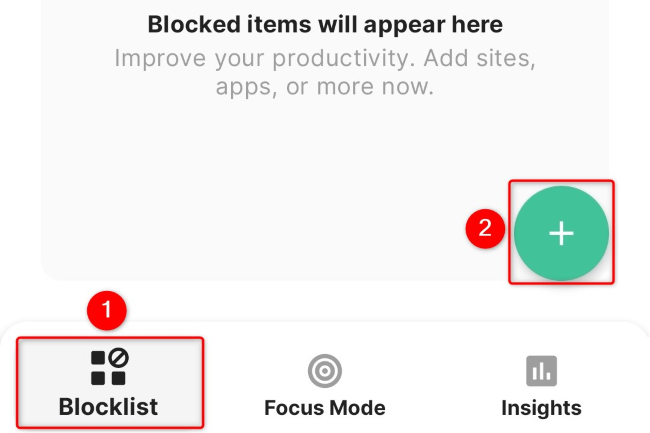Select the Focus Mode target icon
The image size is (650, 433).
[325, 371]
